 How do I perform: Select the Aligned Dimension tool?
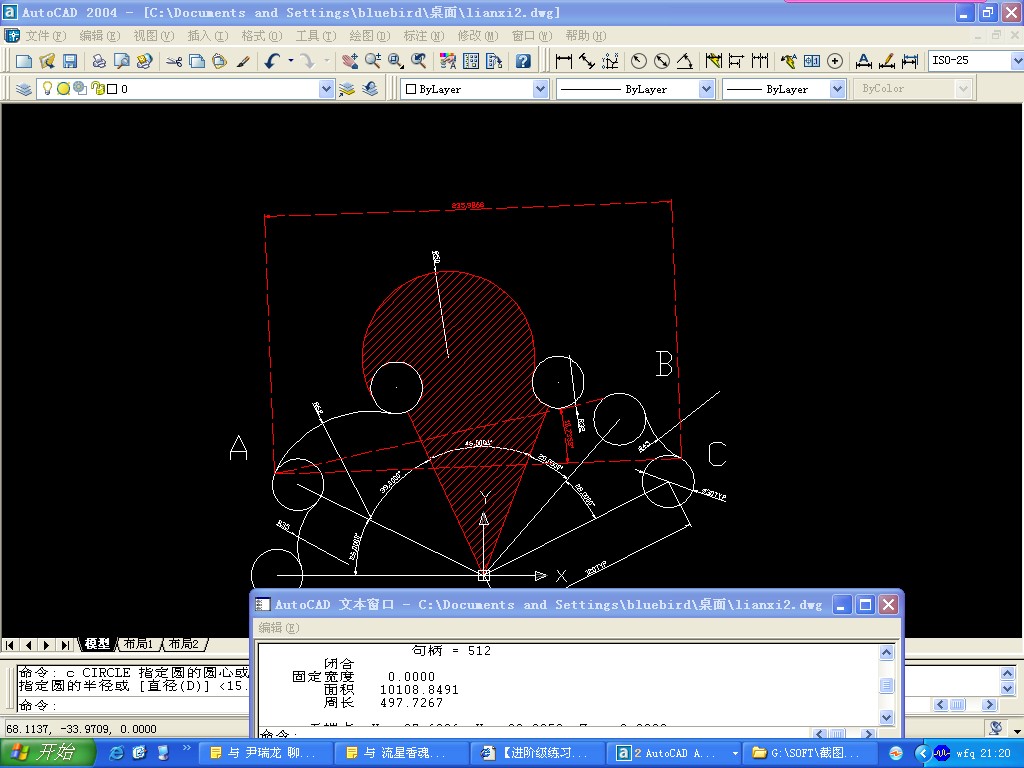[x=586, y=61]
